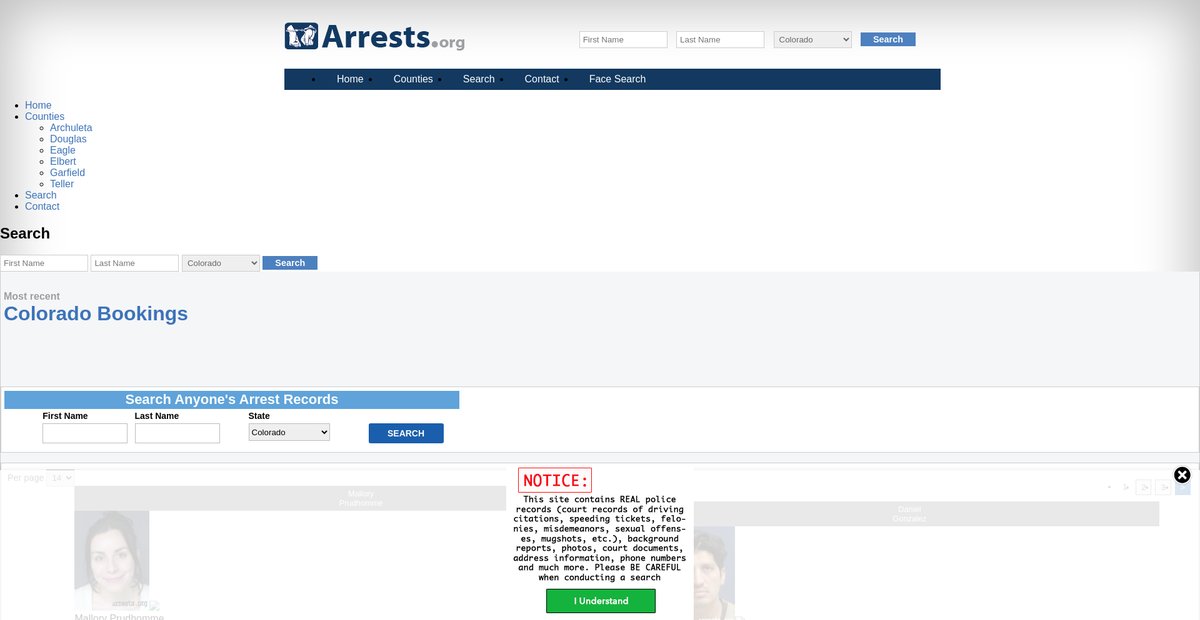The width and height of the screenshot is (1200, 620).
Task: Follow the Home link in the bulleted list
Action: (x=38, y=105)
